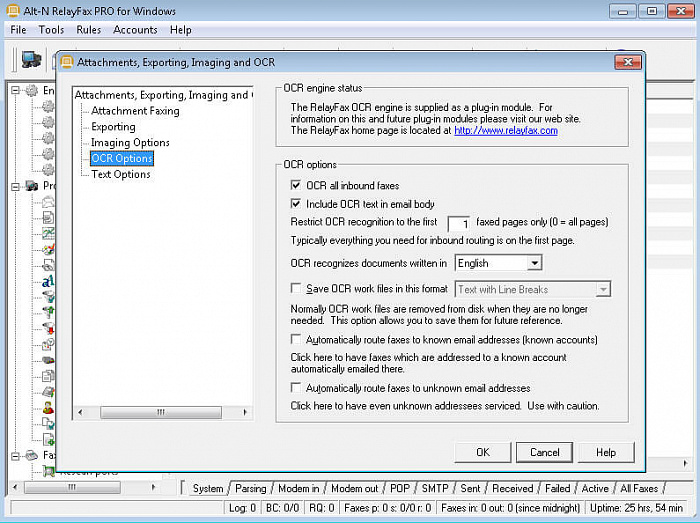Image resolution: width=700 pixels, height=523 pixels.
Task: Switch to the SMTP tab
Action: tap(435, 489)
